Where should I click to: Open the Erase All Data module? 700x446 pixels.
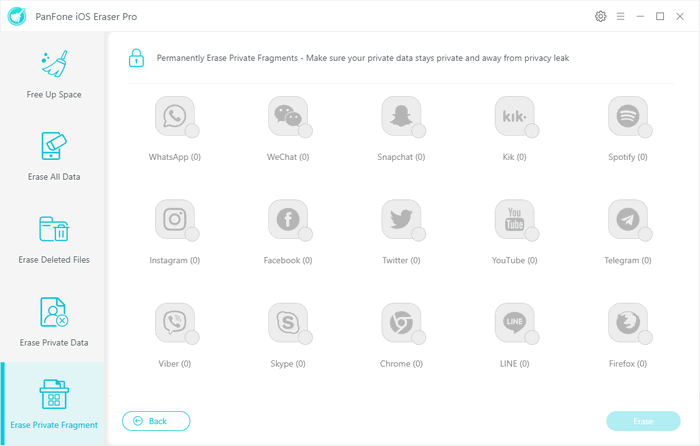(x=54, y=156)
